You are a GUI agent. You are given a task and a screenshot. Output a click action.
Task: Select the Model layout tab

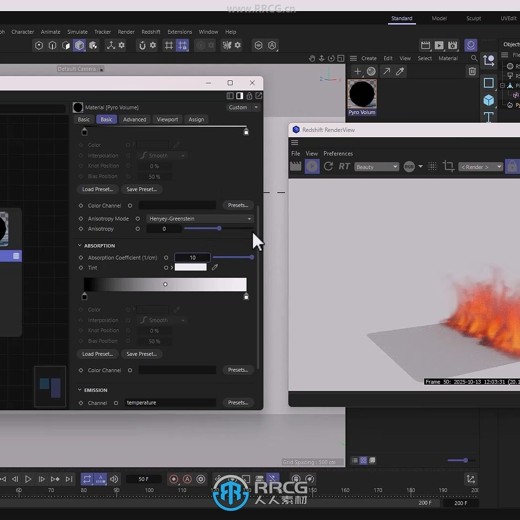[439, 18]
